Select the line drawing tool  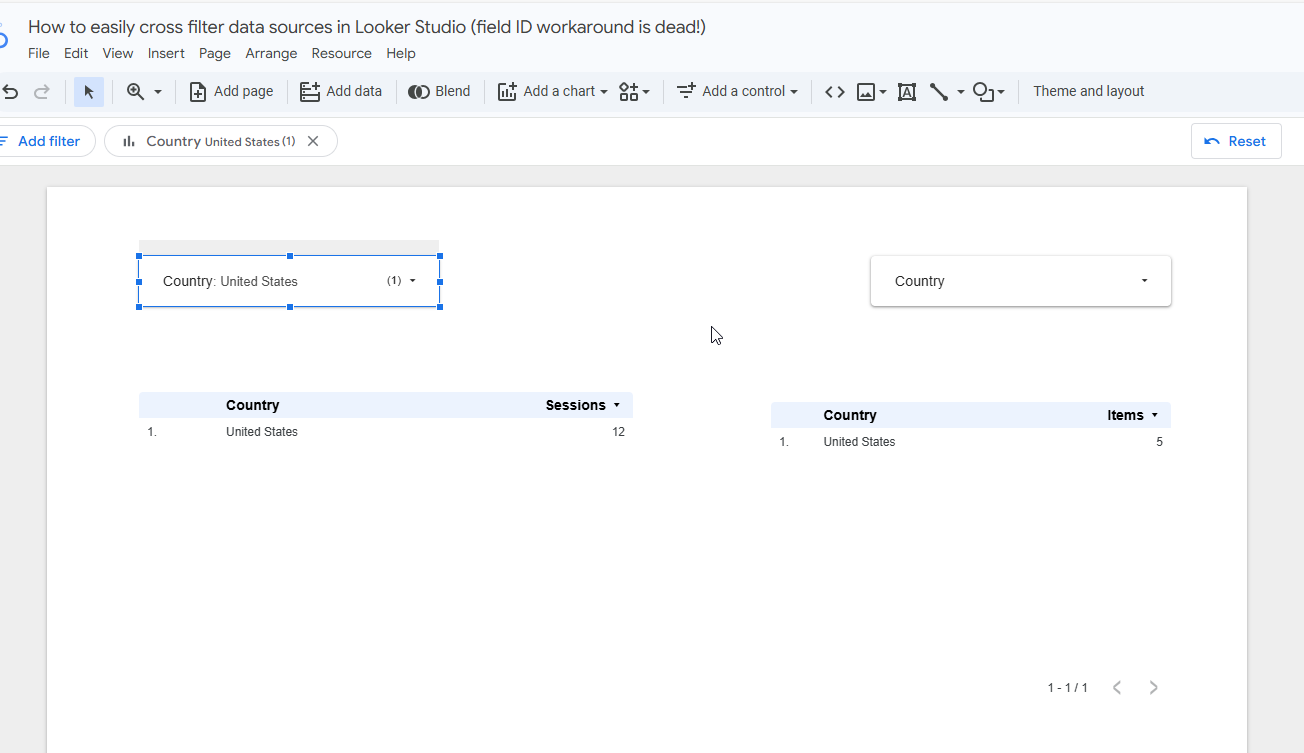pos(937,91)
